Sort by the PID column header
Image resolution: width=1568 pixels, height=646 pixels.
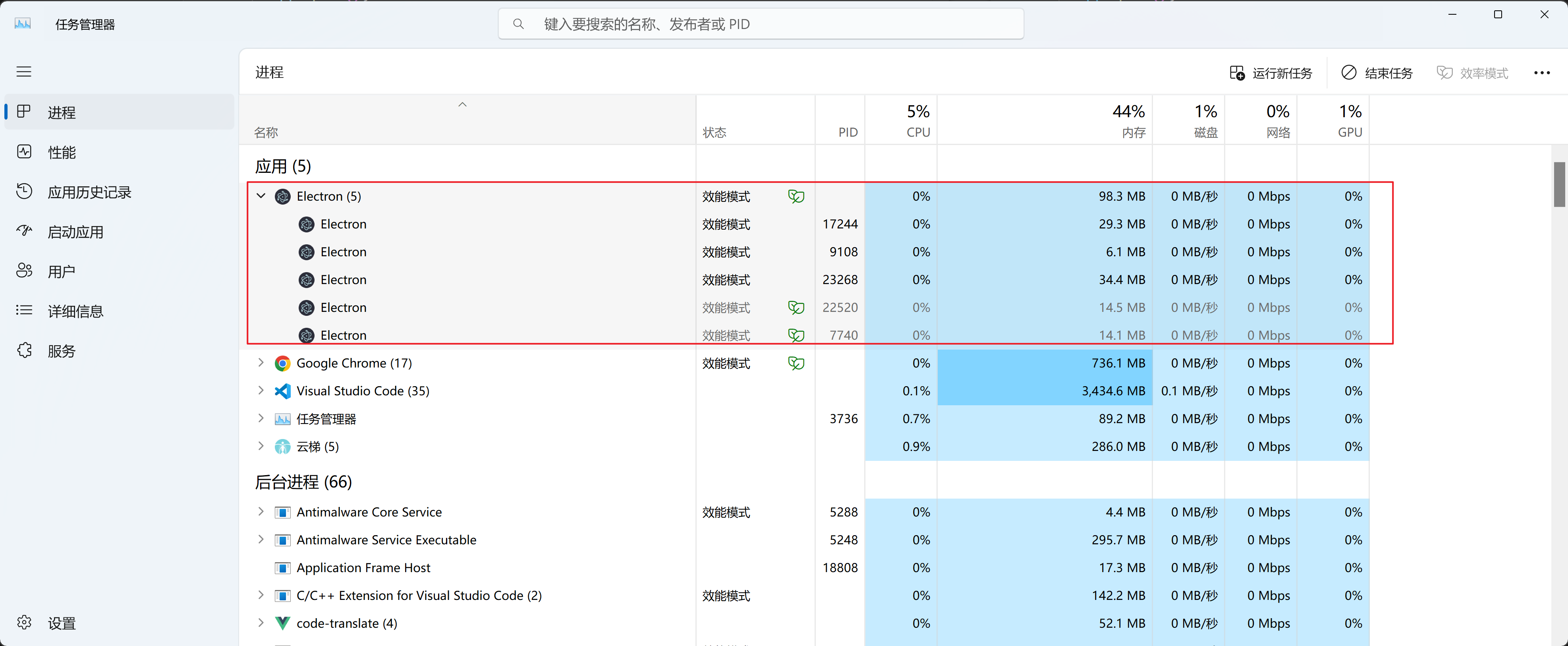click(x=840, y=120)
